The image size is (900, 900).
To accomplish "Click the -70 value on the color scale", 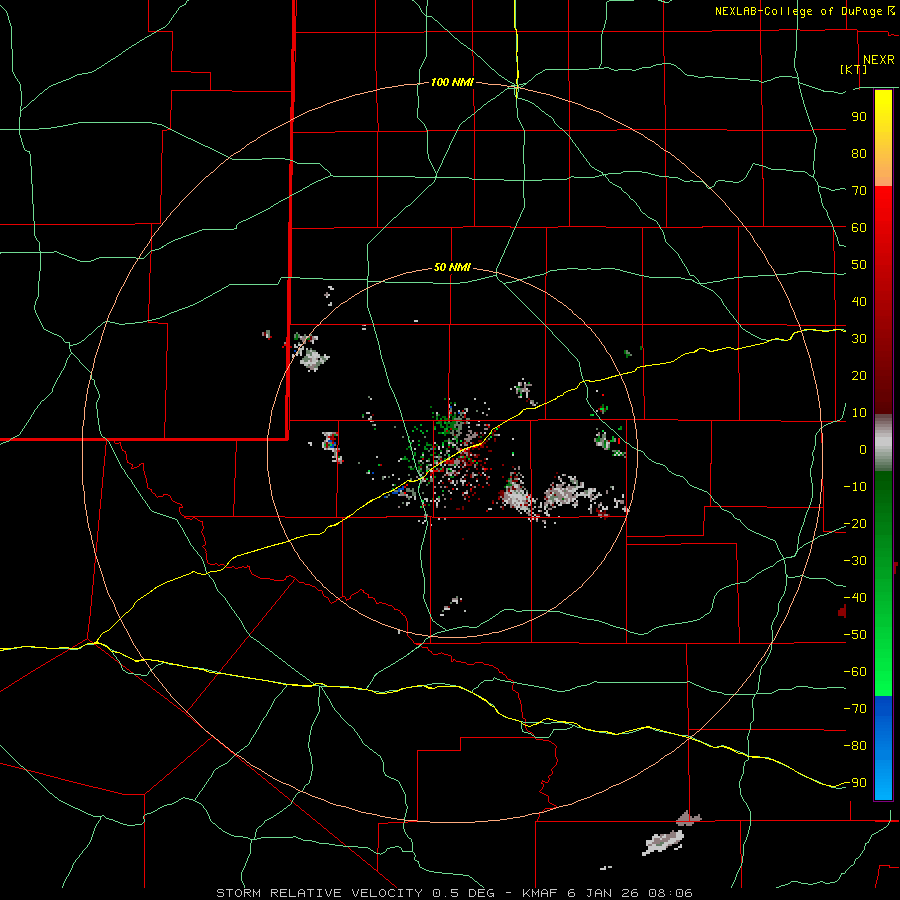I will (x=855, y=709).
